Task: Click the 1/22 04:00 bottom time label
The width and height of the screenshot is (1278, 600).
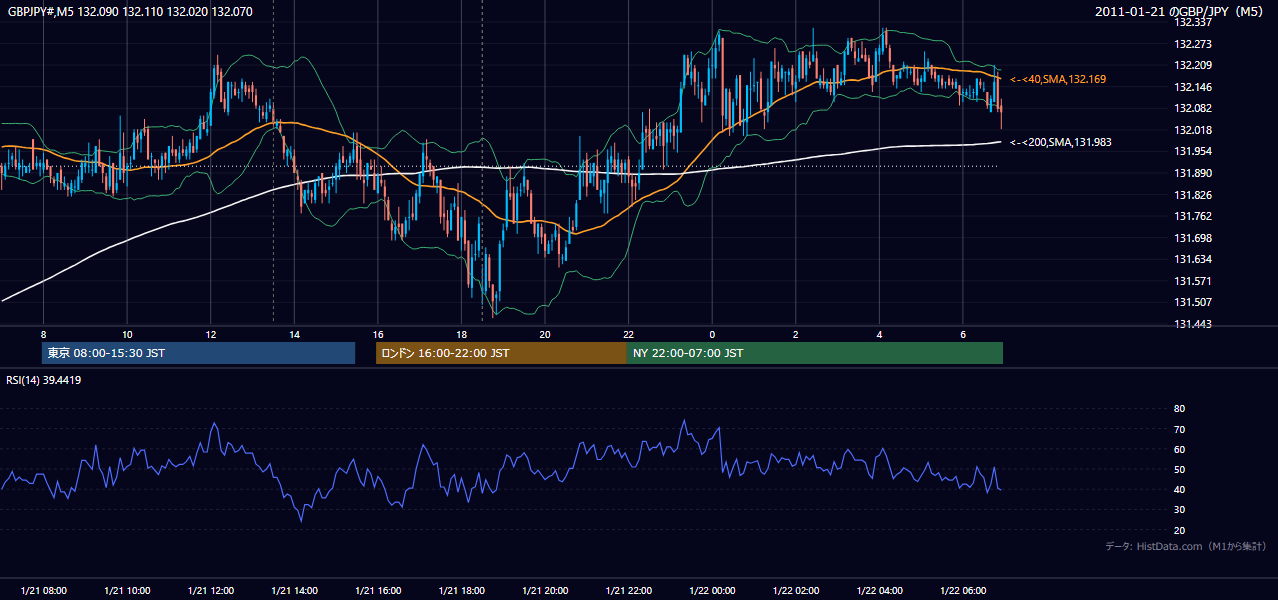Action: tap(879, 591)
